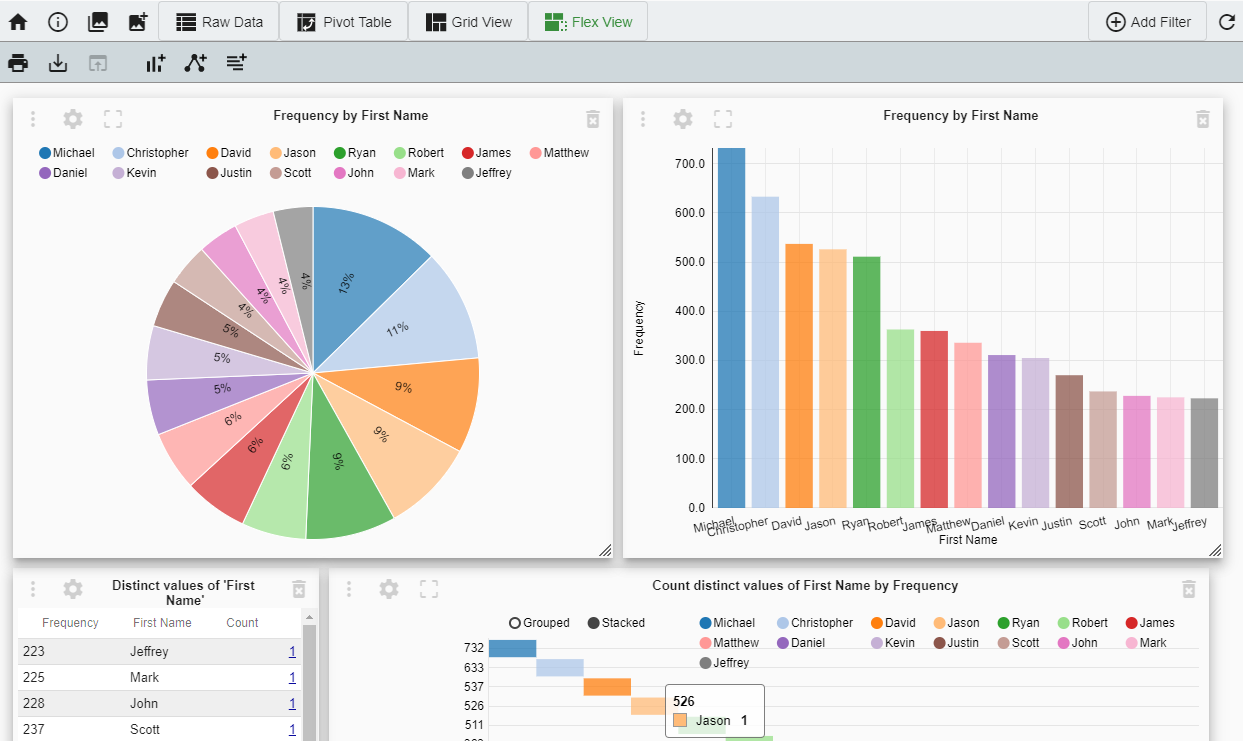Toggle David in pie chart legend
This screenshot has height=741, width=1243.
pyautogui.click(x=228, y=153)
